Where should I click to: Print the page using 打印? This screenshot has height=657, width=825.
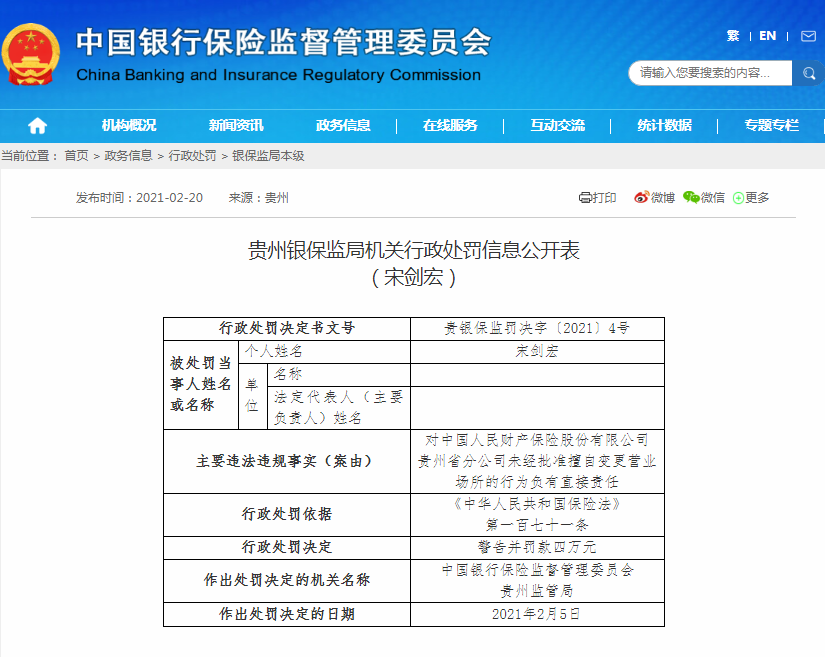(x=598, y=198)
